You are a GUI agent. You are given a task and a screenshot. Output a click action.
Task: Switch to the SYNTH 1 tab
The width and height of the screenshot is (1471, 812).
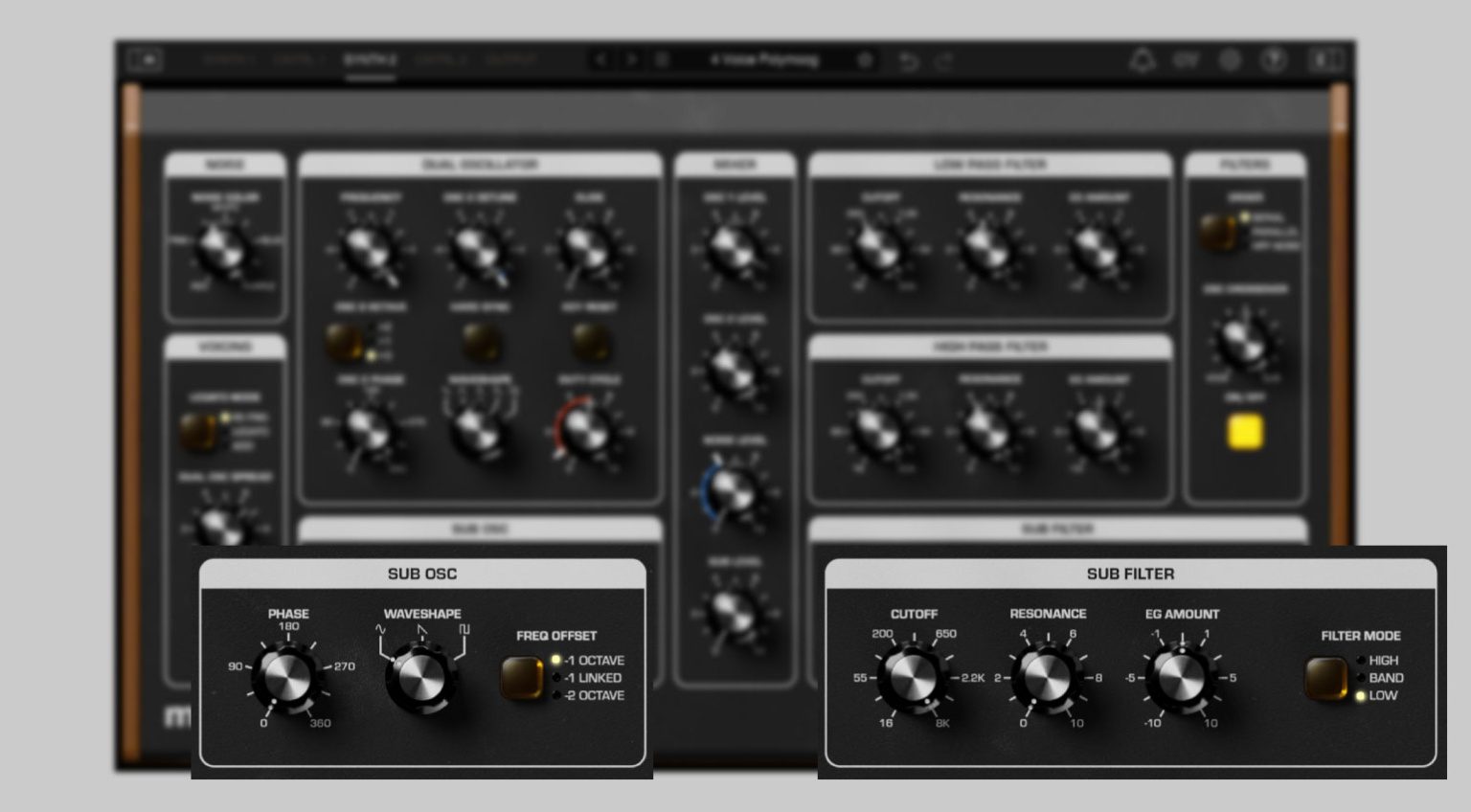(x=231, y=59)
